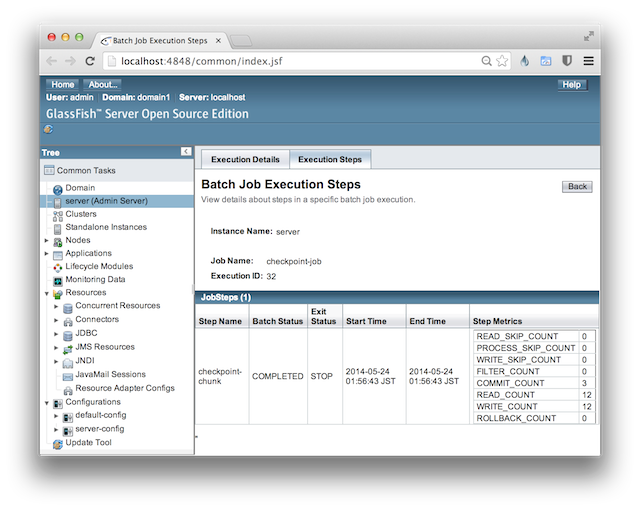640x510 pixels.
Task: Click the JavaMail Sessions envelope icon
Action: pos(68,375)
